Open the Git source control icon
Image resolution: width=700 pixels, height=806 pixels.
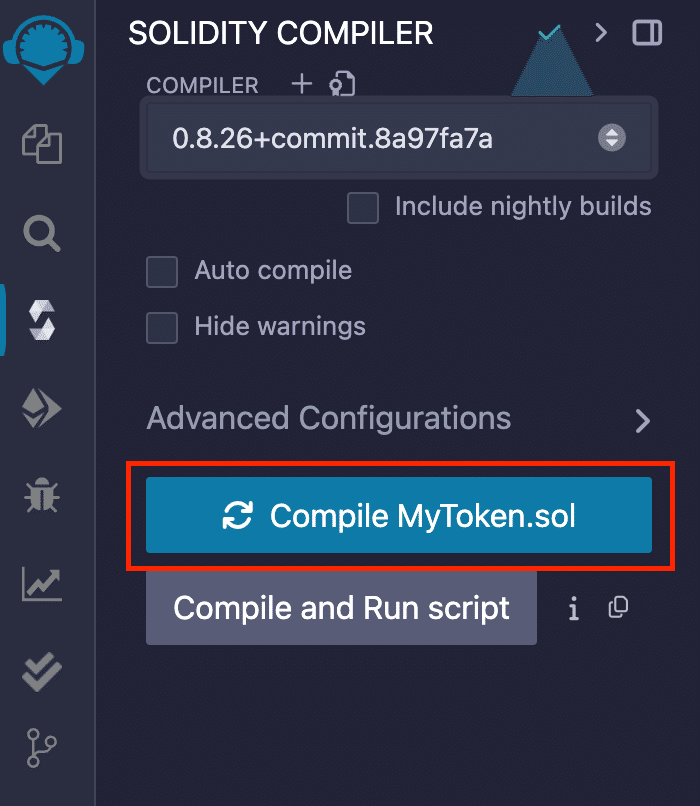[x=41, y=748]
